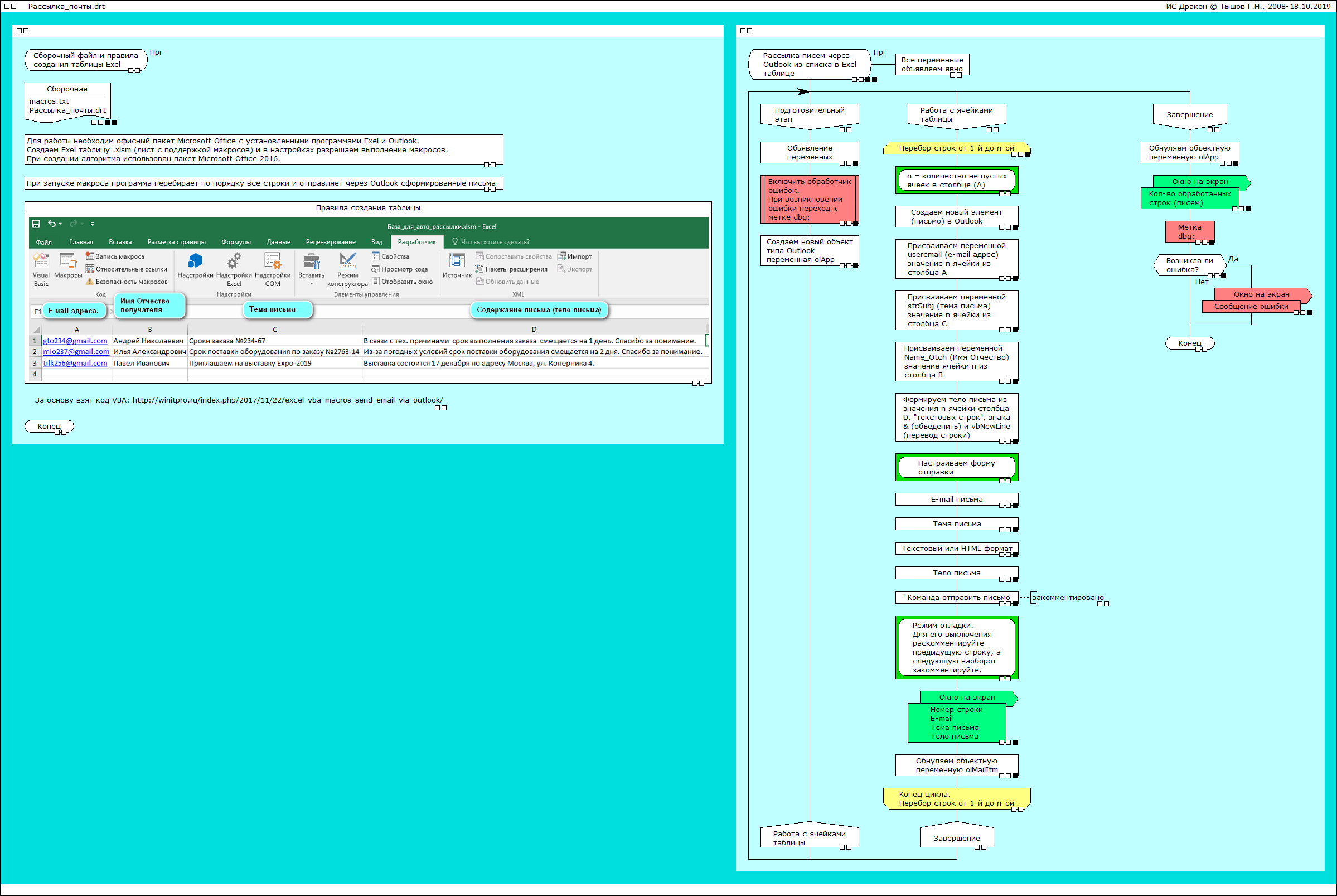1337x896 pixels.
Task: Open the Visual Basic editor icon
Action: 41,261
